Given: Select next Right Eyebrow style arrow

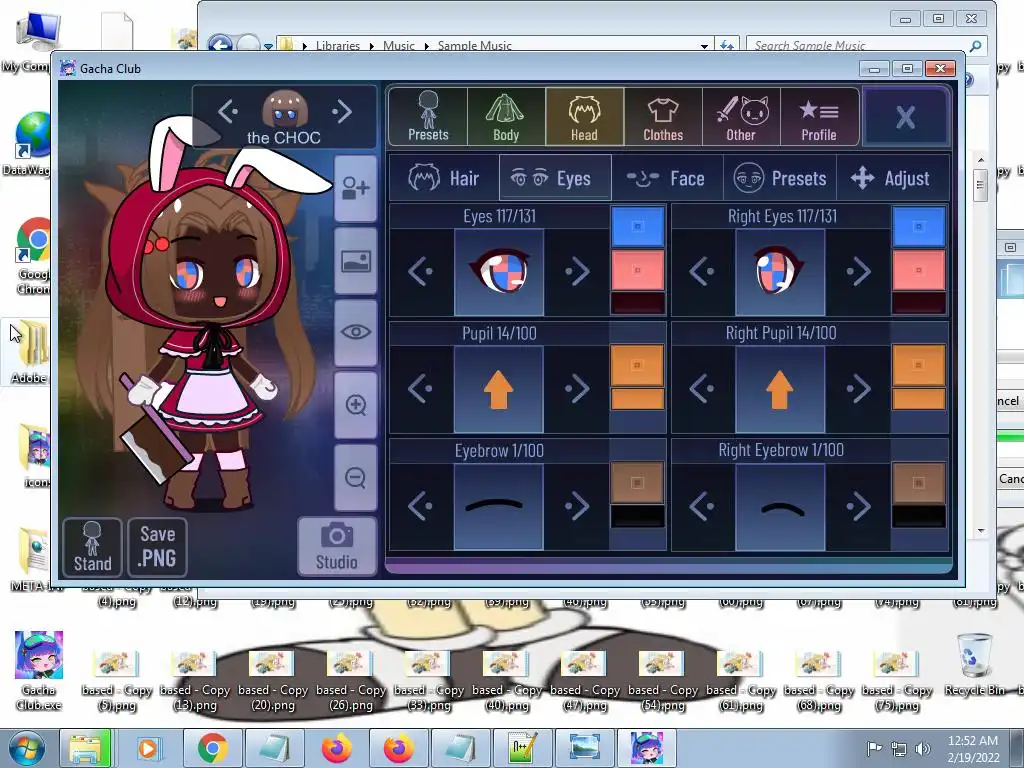Looking at the screenshot, I should pyautogui.click(x=858, y=506).
